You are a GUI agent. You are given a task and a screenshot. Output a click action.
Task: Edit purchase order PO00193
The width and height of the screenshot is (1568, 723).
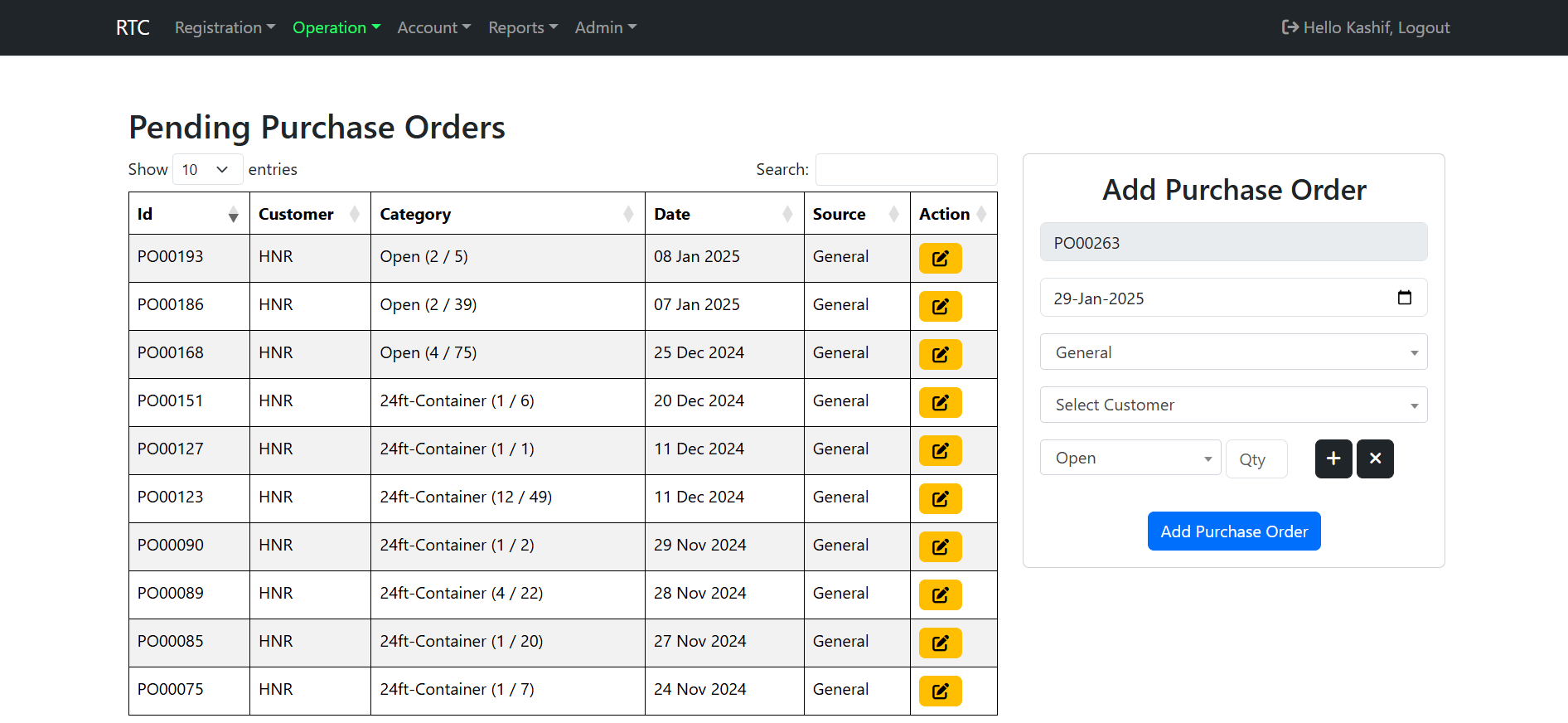(940, 258)
